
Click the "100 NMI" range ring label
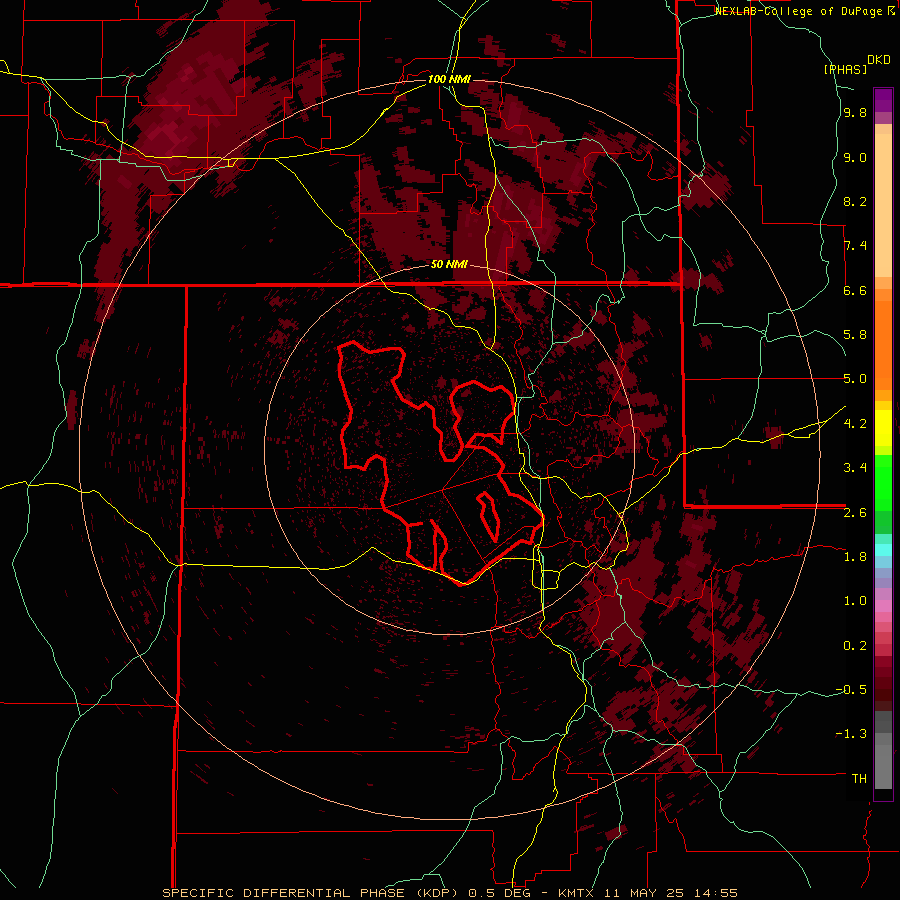[449, 79]
